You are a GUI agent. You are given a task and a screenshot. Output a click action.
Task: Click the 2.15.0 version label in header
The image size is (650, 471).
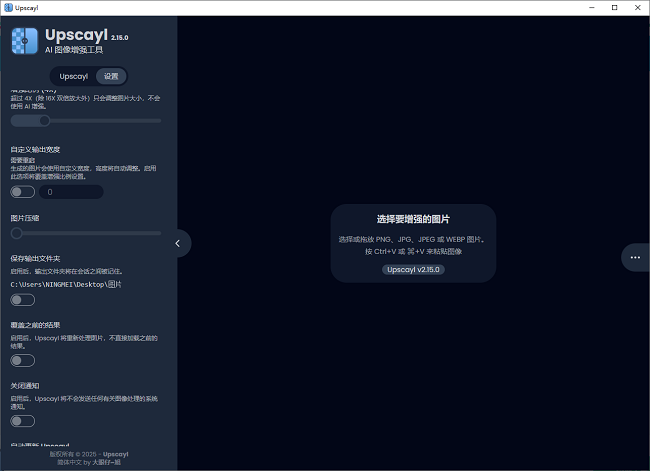pos(119,38)
